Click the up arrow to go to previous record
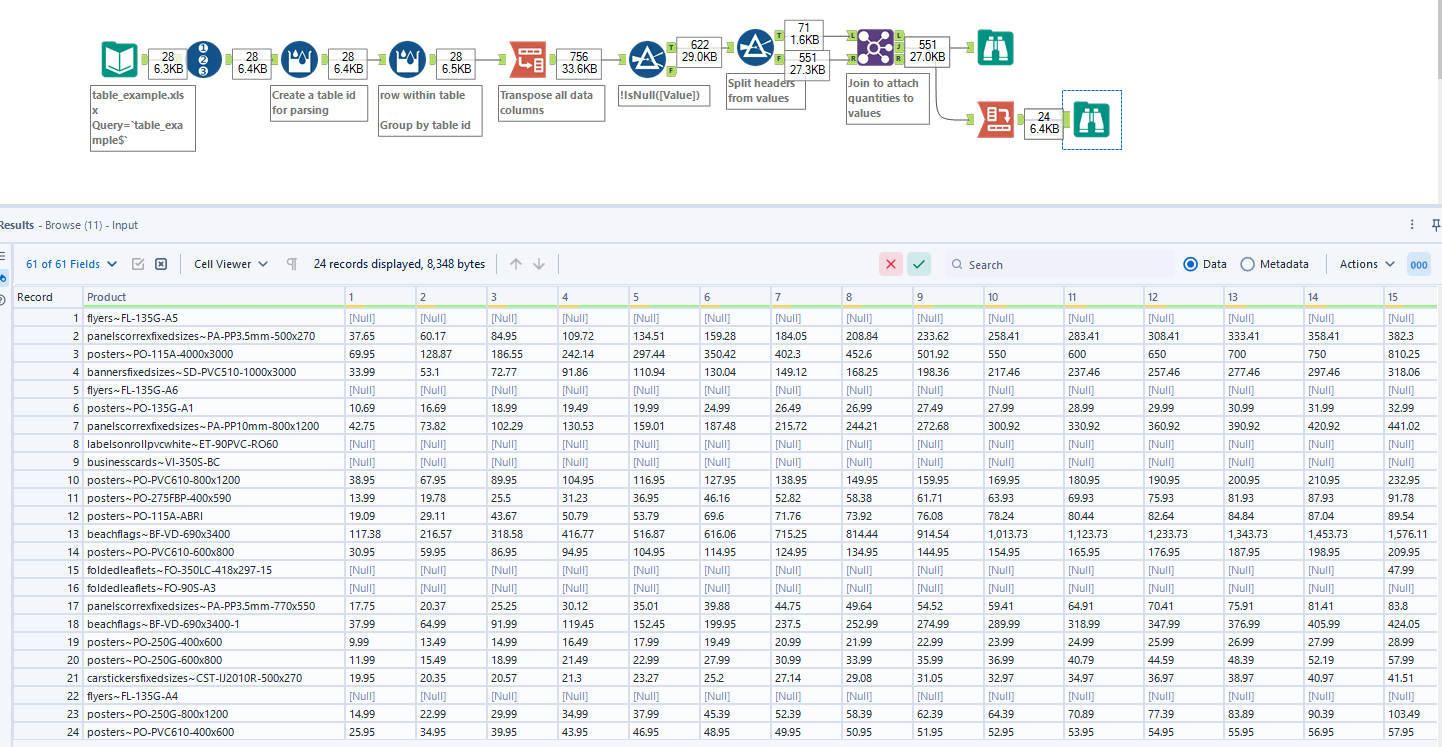This screenshot has height=747, width=1442. [x=518, y=263]
